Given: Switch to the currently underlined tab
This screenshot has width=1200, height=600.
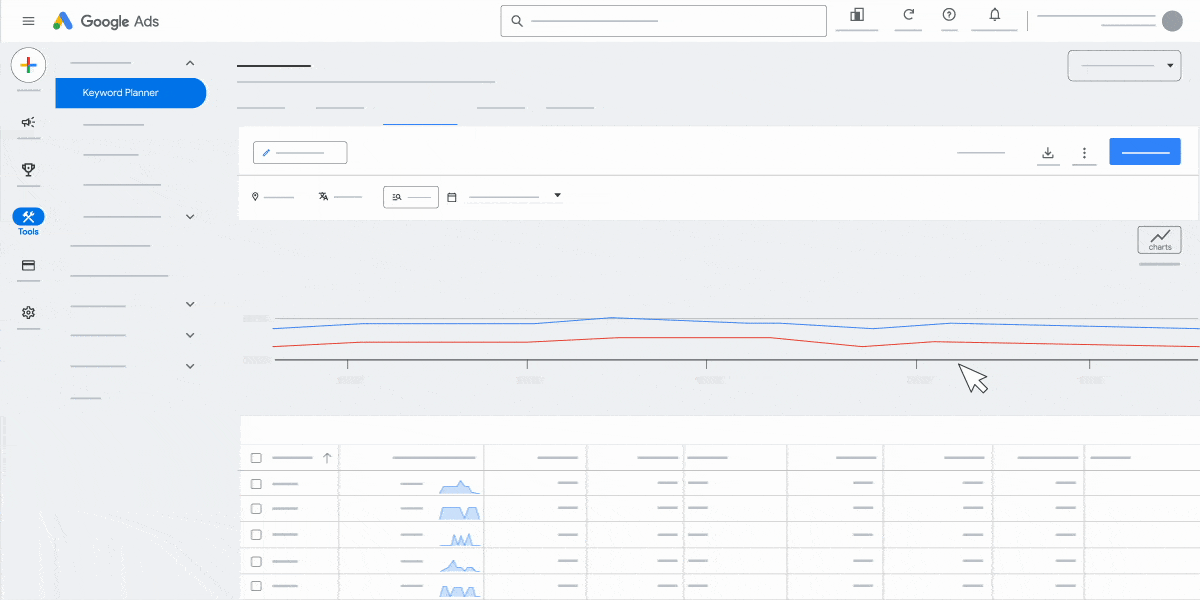Looking at the screenshot, I should 420,110.
